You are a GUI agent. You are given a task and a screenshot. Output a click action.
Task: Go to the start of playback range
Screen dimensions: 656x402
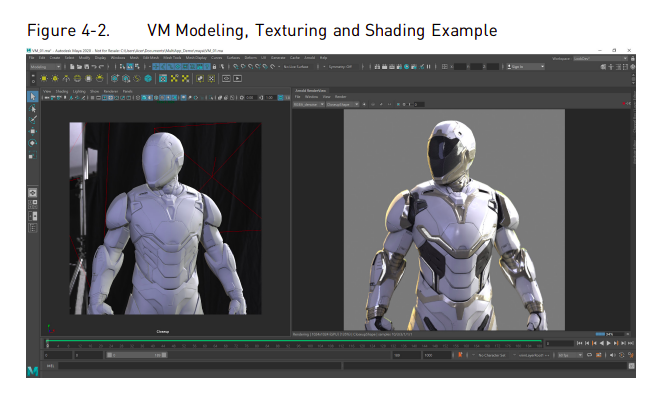579,343
